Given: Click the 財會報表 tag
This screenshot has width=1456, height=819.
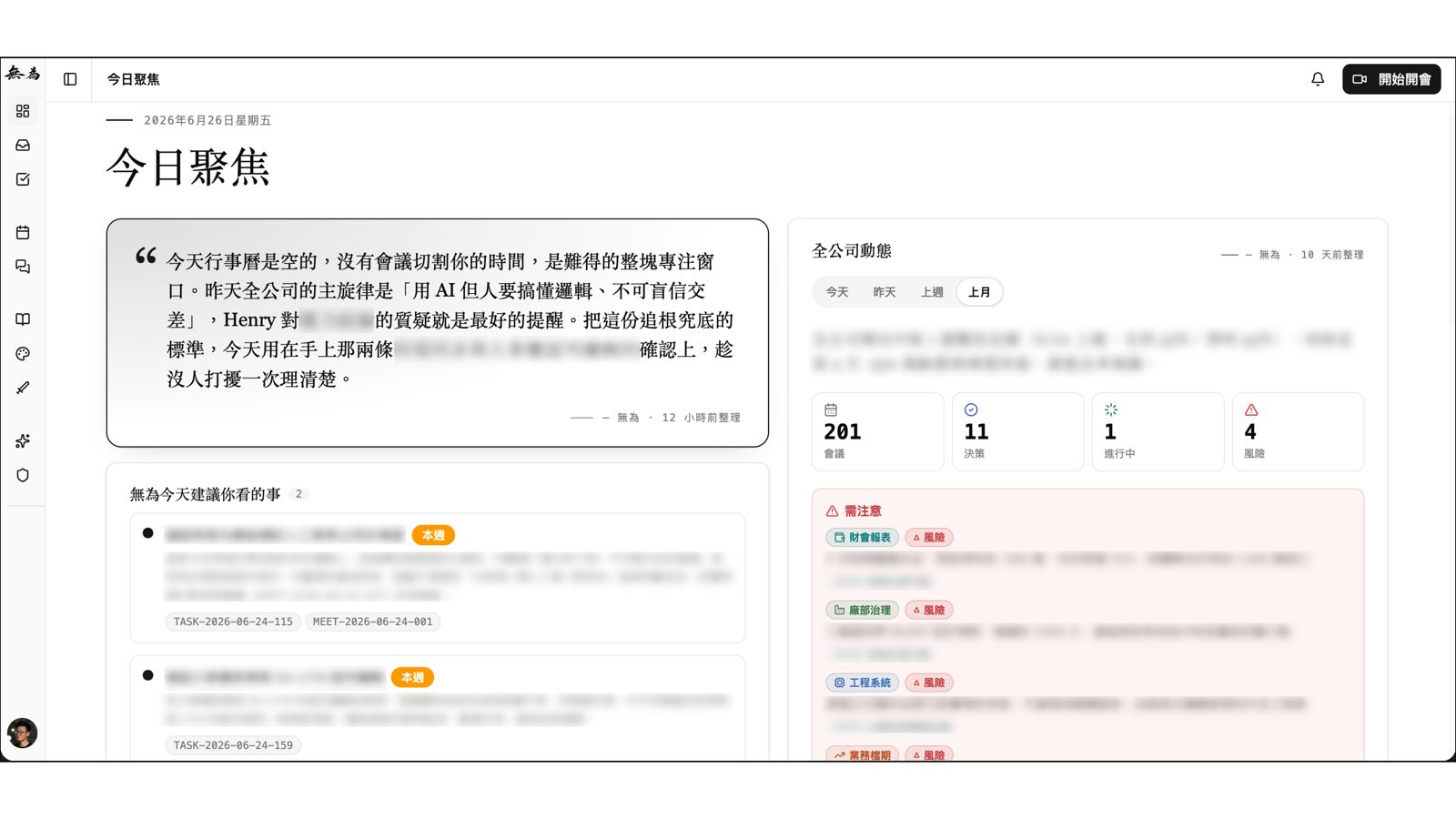Looking at the screenshot, I should (x=862, y=538).
